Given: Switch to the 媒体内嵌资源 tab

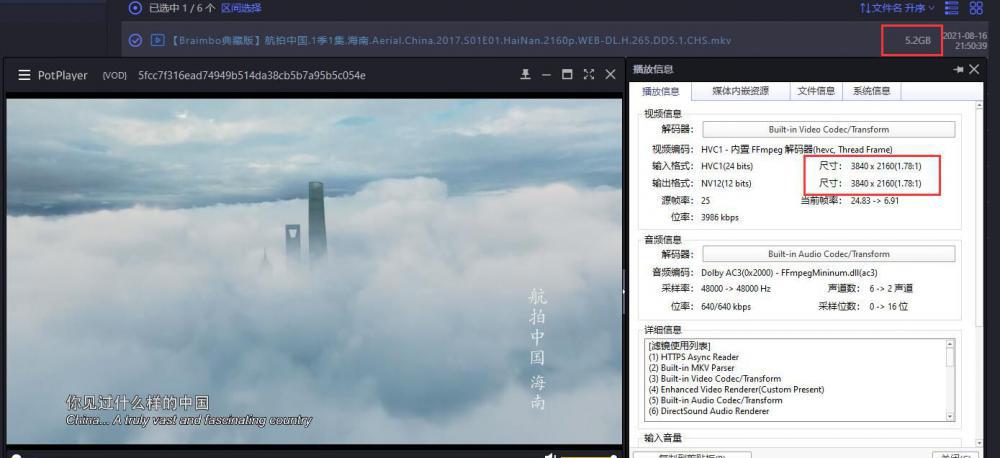Looking at the screenshot, I should [x=740, y=91].
